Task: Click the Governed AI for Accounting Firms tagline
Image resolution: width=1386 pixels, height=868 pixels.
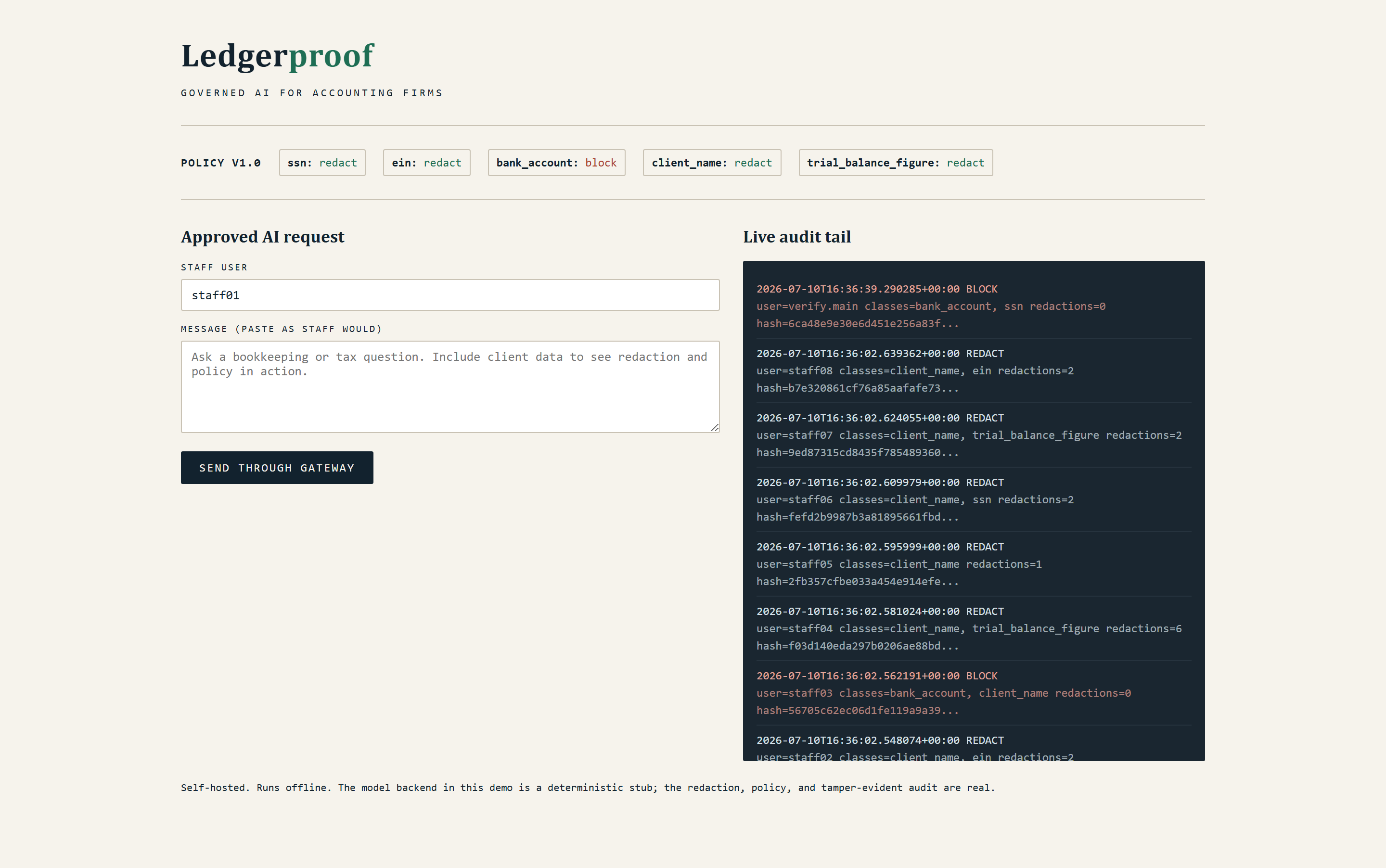Action: (312, 93)
